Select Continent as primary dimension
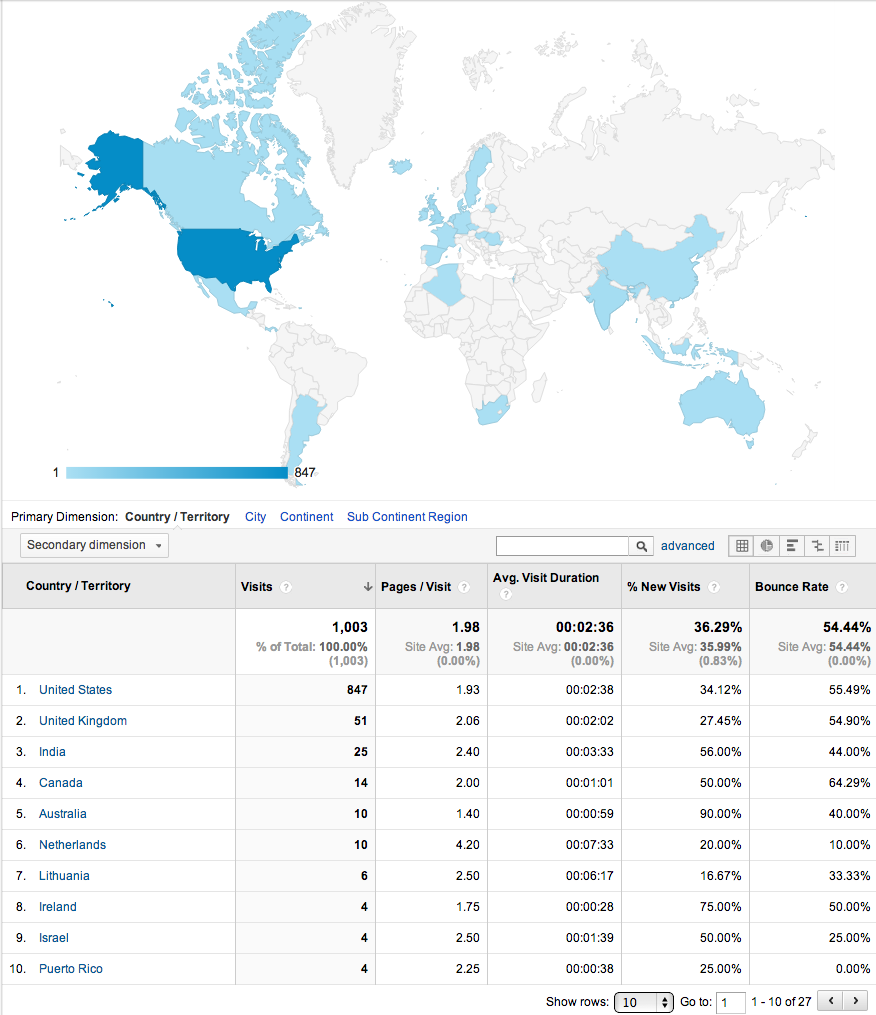The height and width of the screenshot is (1015, 876). (306, 517)
